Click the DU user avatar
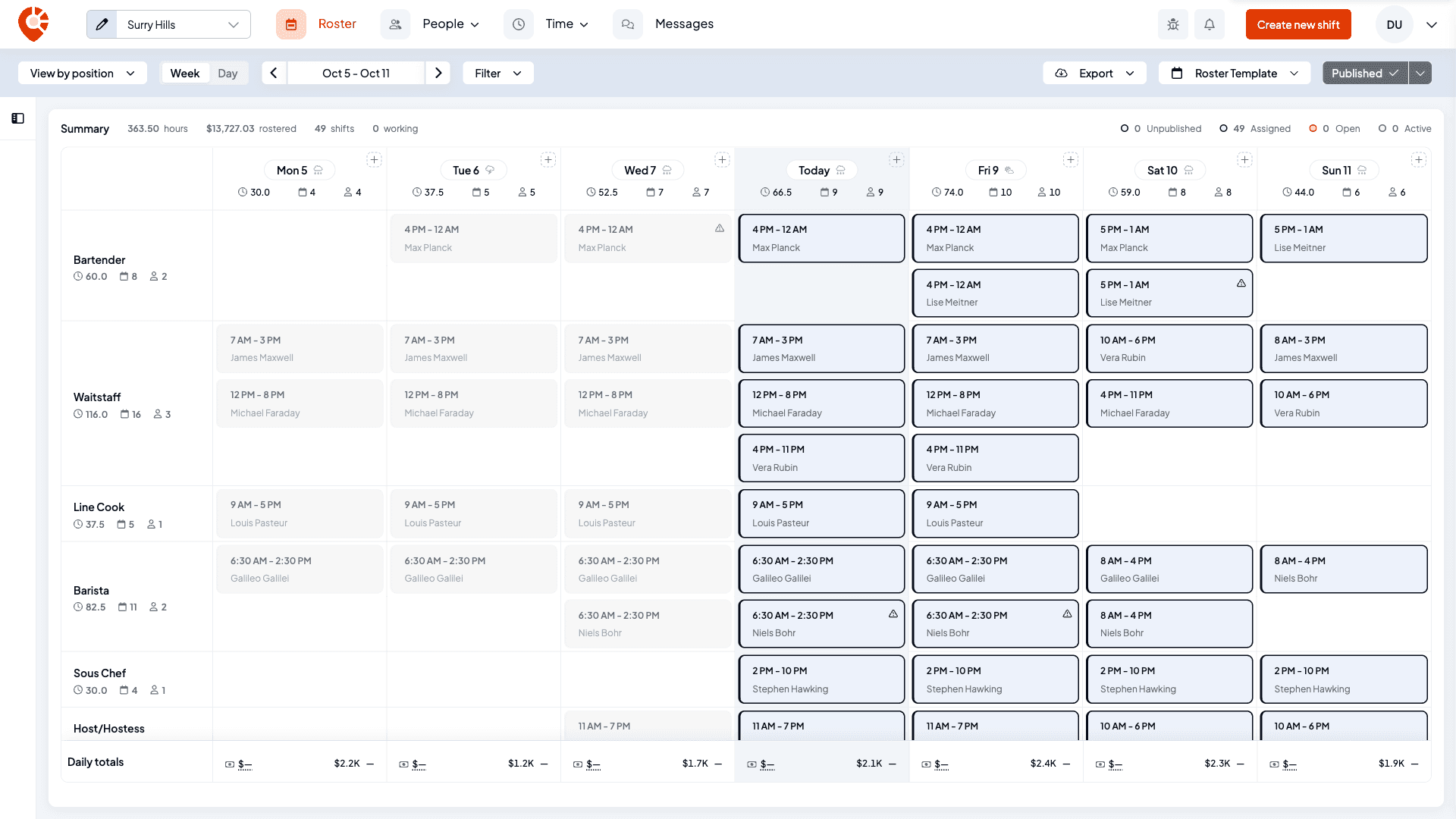Viewport: 1456px width, 819px height. click(x=1394, y=24)
